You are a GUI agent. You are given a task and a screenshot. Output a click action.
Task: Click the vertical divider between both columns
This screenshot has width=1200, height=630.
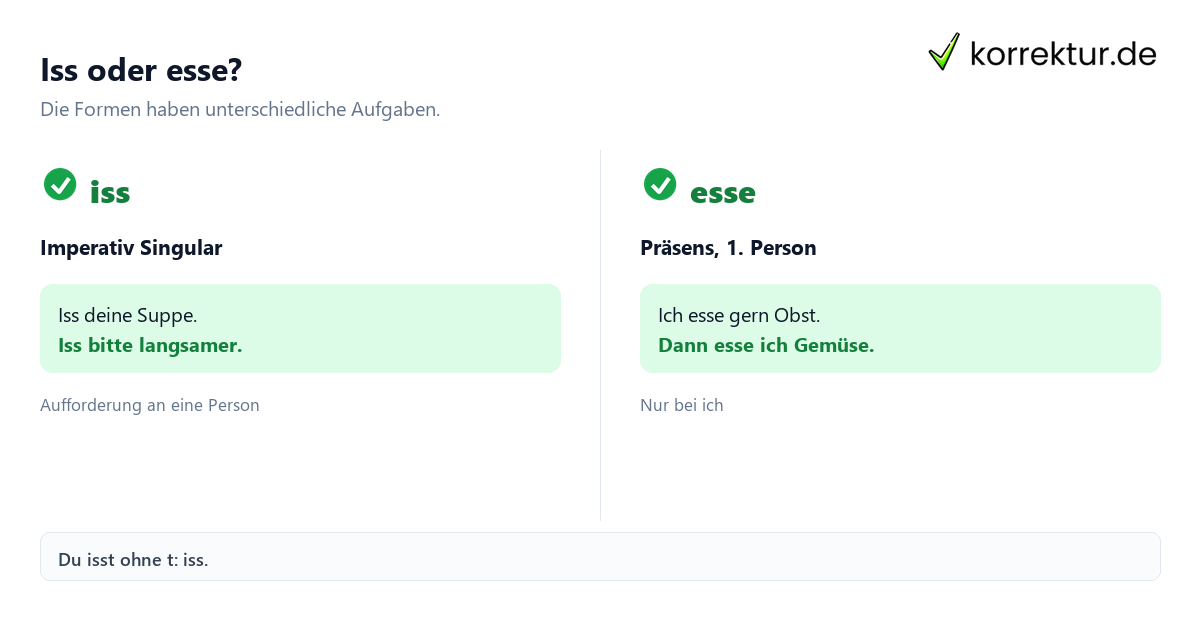click(600, 335)
